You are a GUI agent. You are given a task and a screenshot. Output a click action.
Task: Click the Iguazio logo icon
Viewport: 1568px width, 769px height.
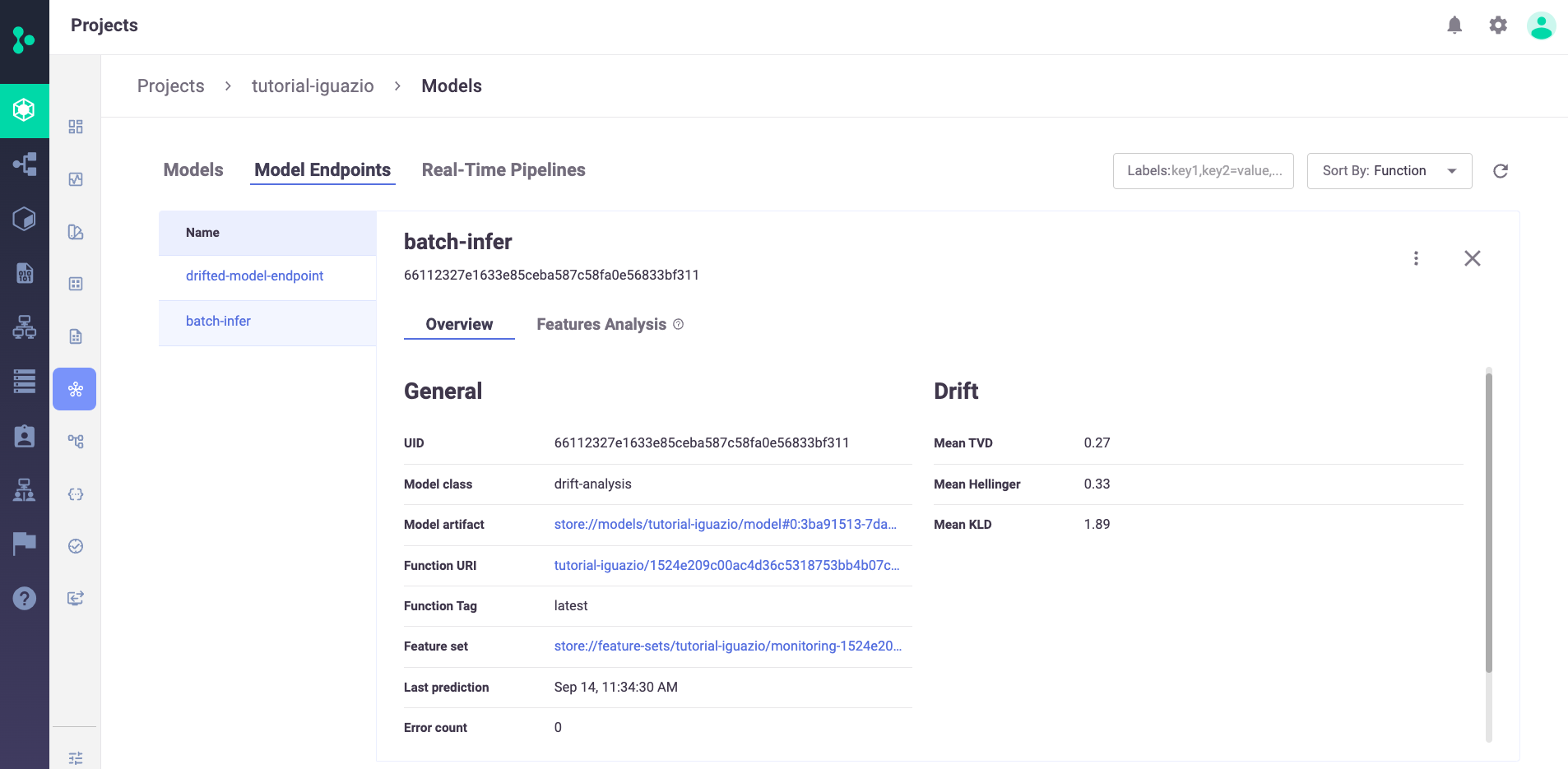coord(24,39)
